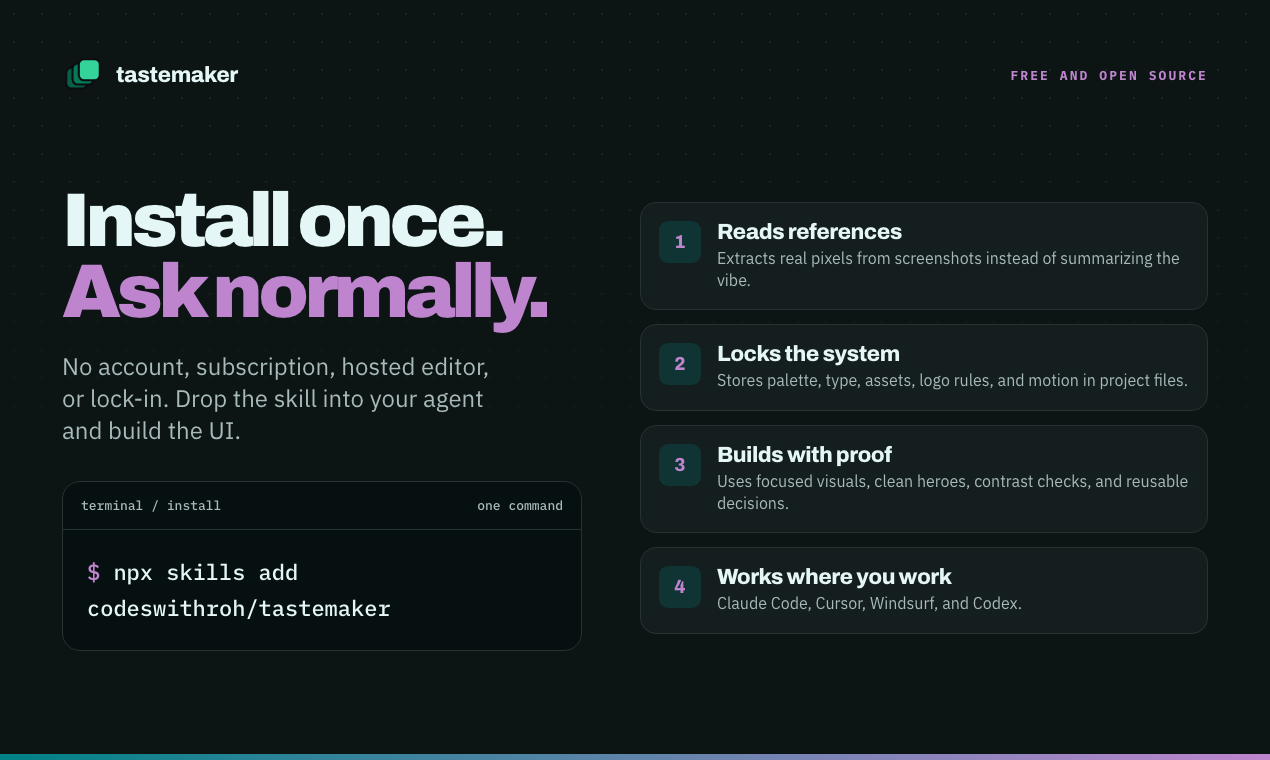Select the Works where you work card

(x=924, y=590)
